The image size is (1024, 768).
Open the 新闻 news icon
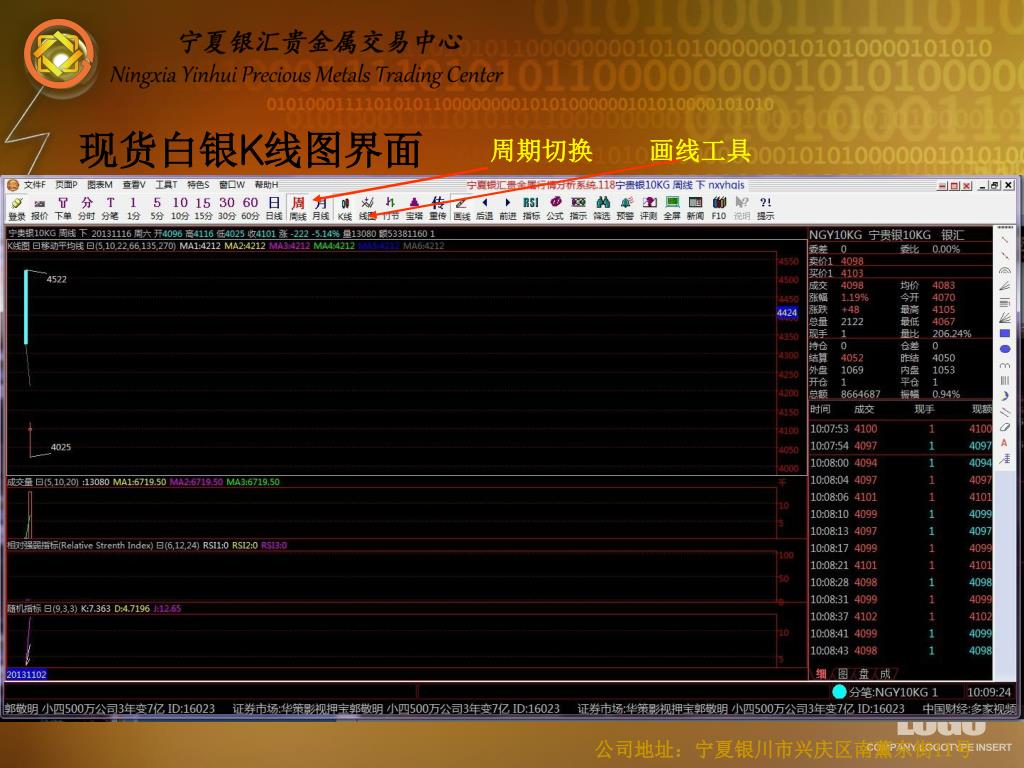[696, 208]
